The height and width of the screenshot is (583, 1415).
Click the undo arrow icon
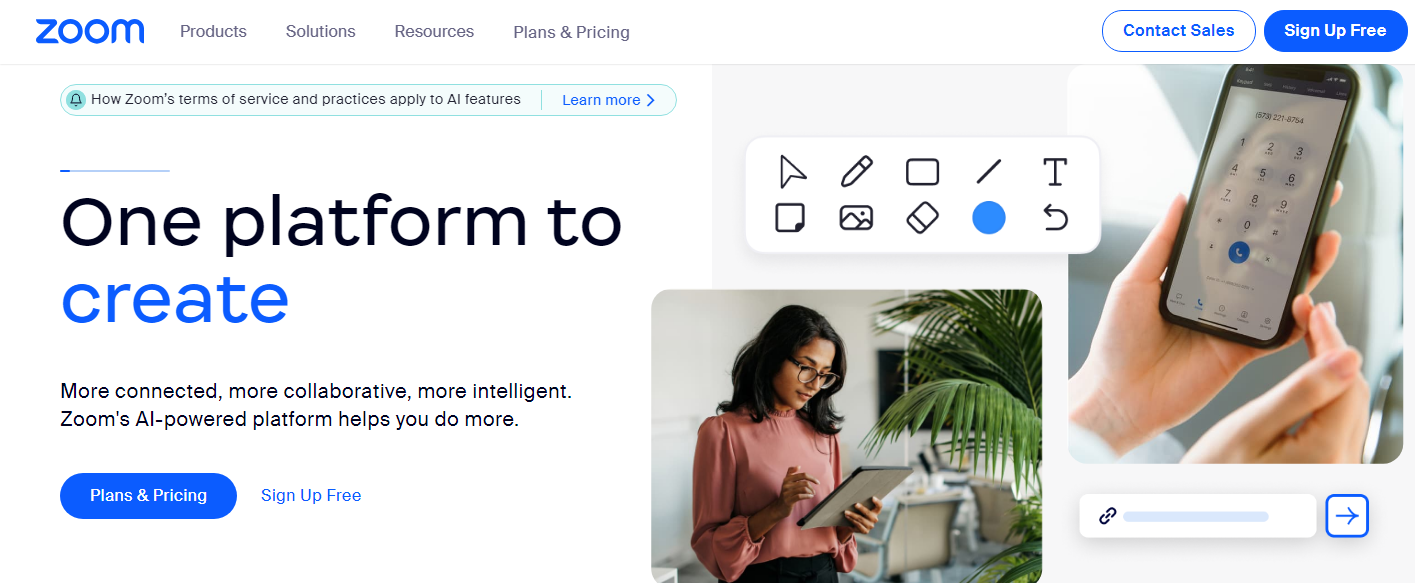[x=1055, y=217]
